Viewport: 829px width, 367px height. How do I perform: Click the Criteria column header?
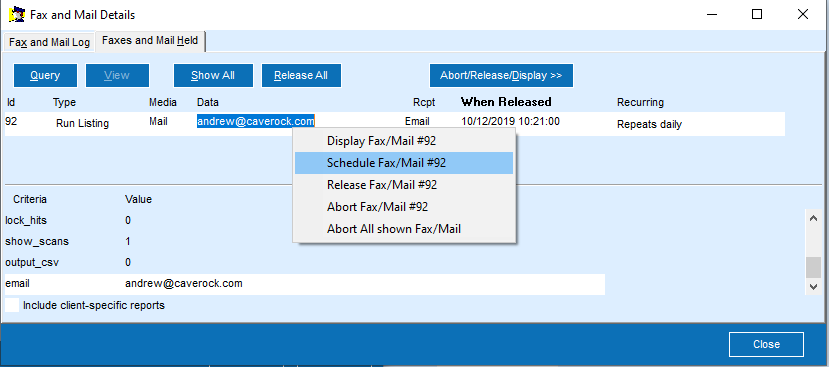(x=30, y=199)
